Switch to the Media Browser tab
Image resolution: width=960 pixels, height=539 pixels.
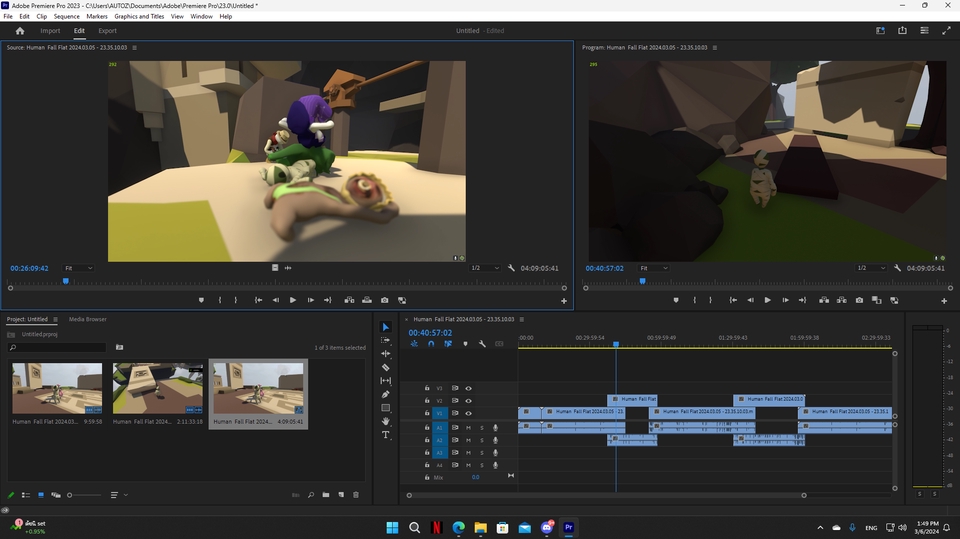(x=88, y=319)
